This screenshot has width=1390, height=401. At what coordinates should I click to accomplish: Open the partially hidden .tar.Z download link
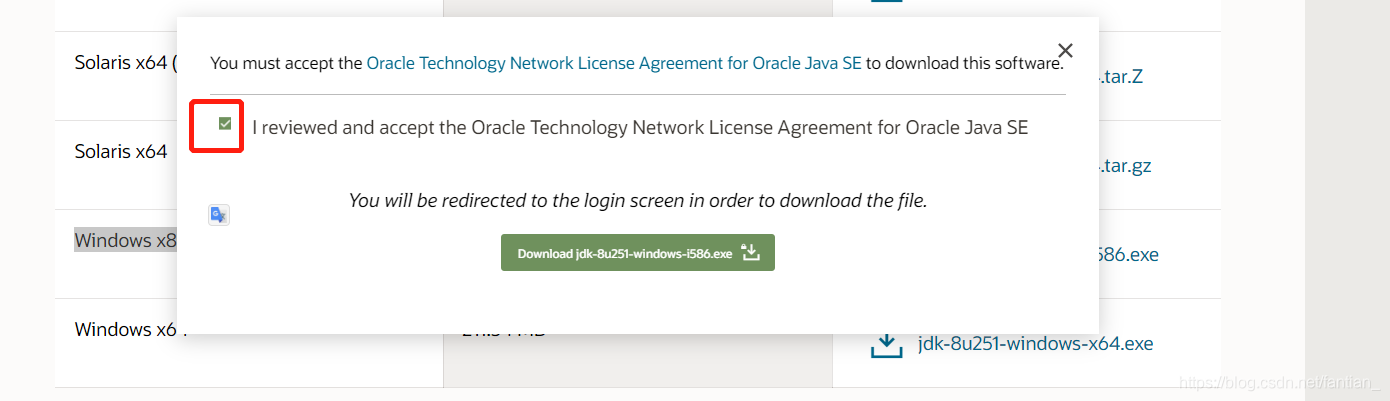click(1120, 76)
